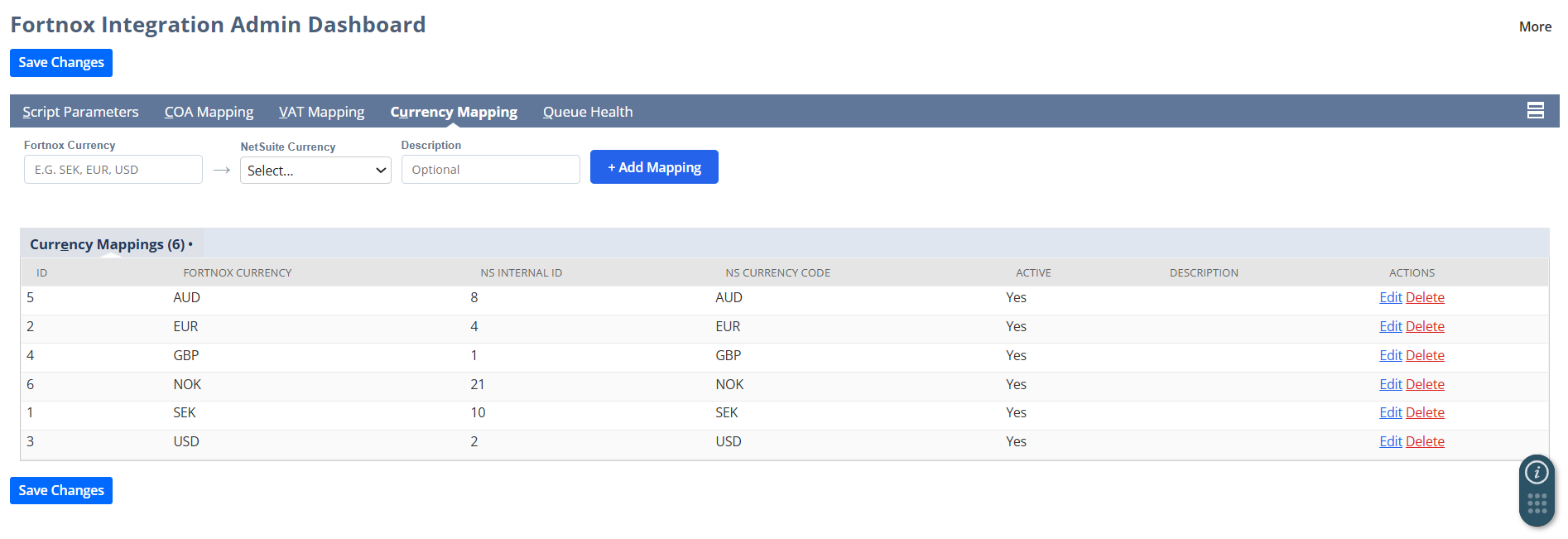Switch to the Script Parameters tab
The height and width of the screenshot is (539, 1568).
80,112
